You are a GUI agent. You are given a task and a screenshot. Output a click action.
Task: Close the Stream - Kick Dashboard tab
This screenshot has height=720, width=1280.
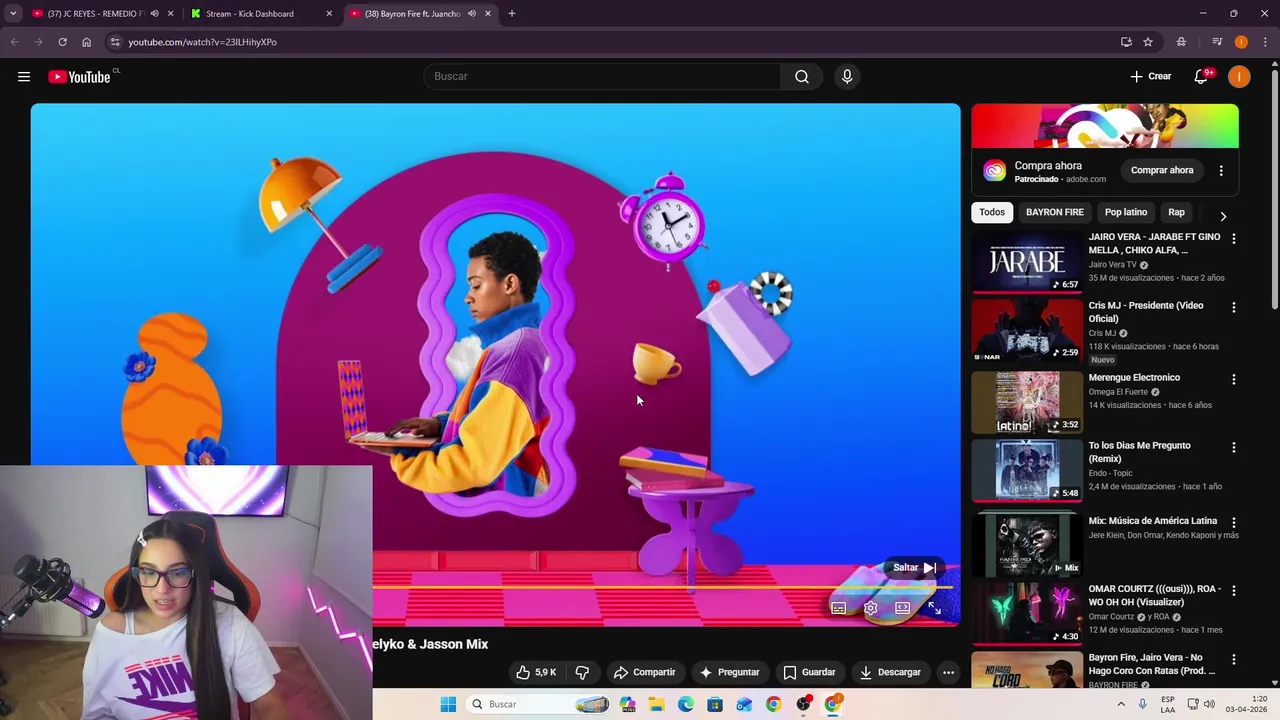coord(328,14)
